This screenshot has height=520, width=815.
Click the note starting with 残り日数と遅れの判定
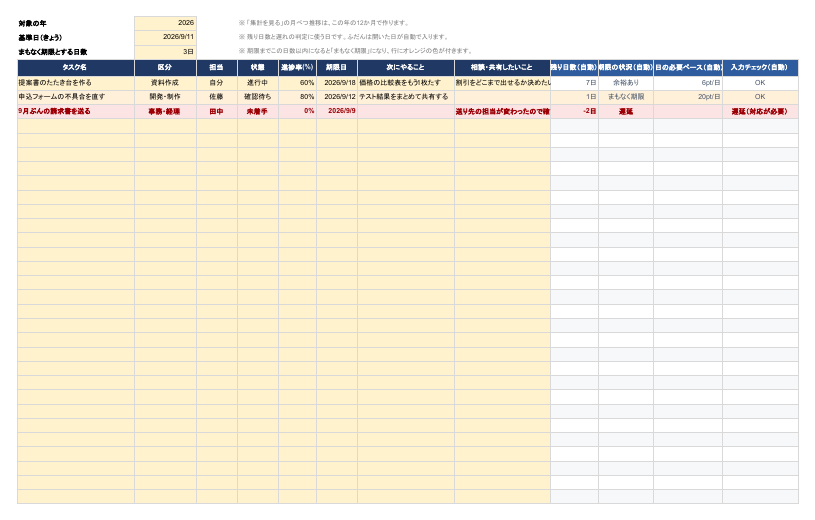coord(343,37)
